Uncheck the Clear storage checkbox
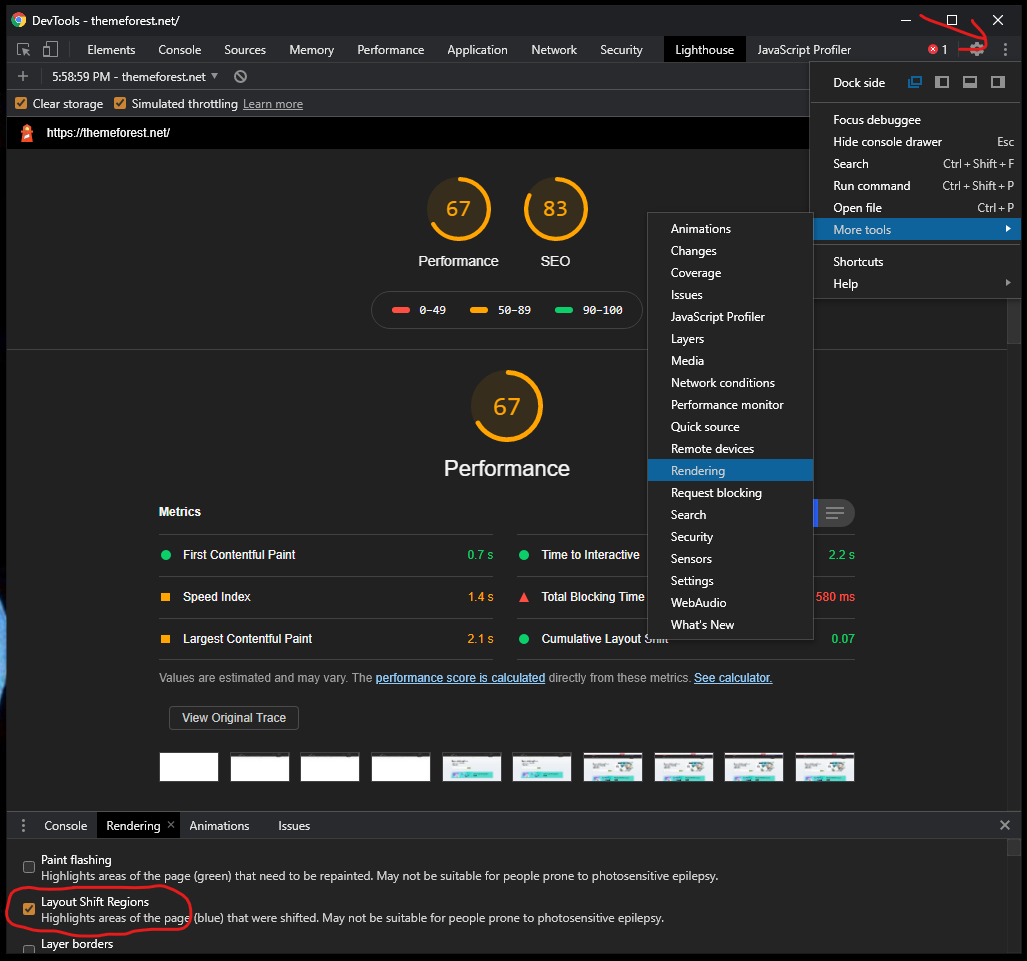This screenshot has width=1027, height=961. click(21, 103)
